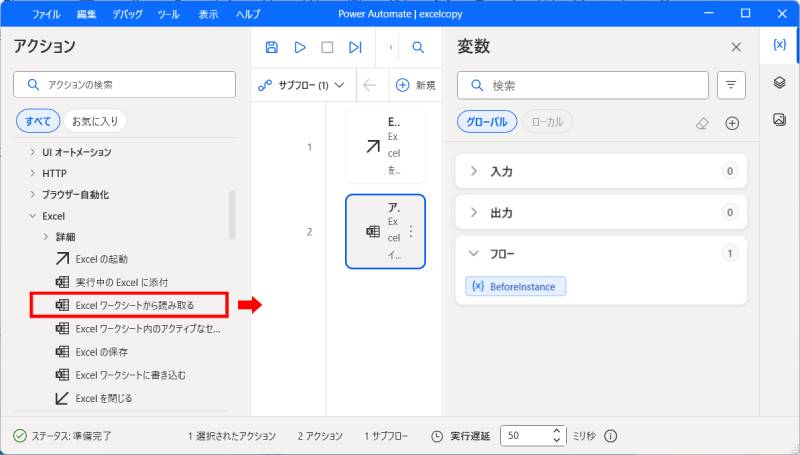Screen dimensions: 800x455
Task: Click the 1 サブフロー status text
Action: click(386, 436)
